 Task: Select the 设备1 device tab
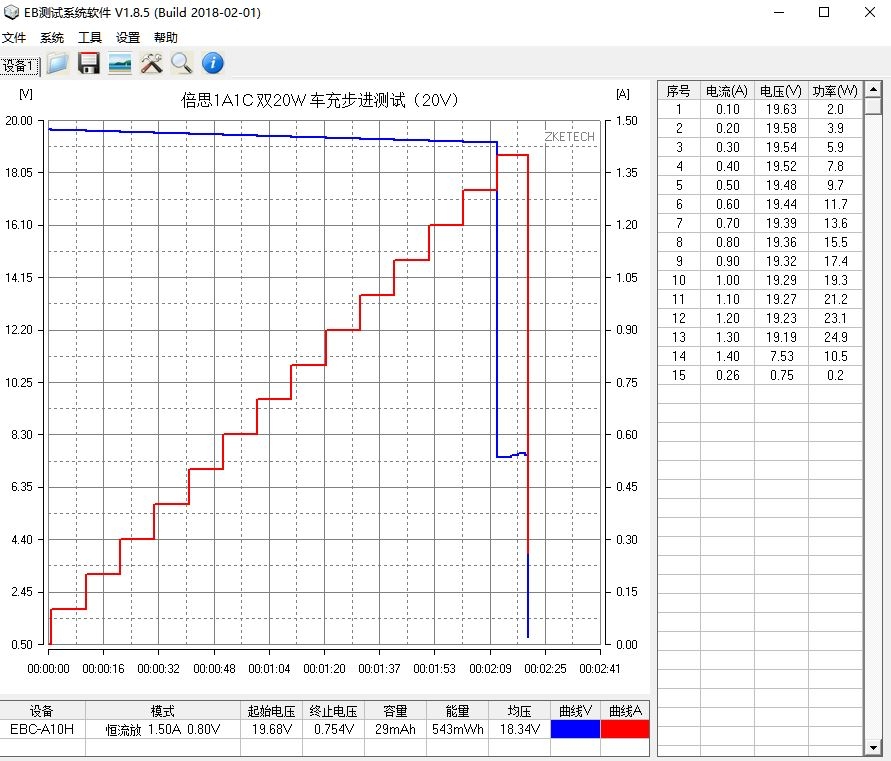(x=19, y=66)
